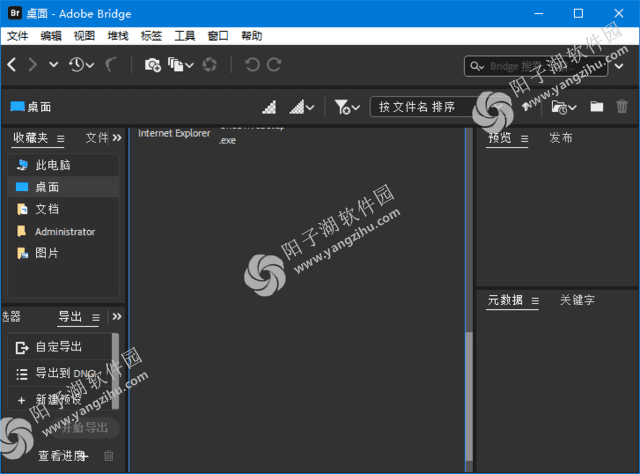
Task: Show more tabs in favorites panel
Action: [117, 138]
